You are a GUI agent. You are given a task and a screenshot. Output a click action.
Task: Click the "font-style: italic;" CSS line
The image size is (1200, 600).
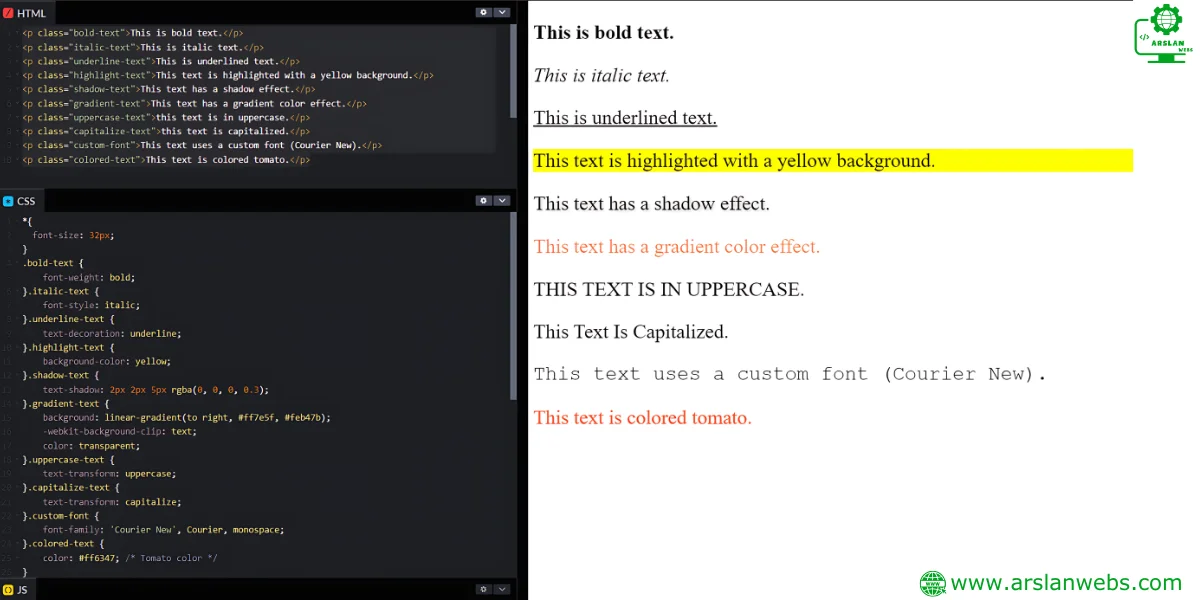(x=91, y=305)
